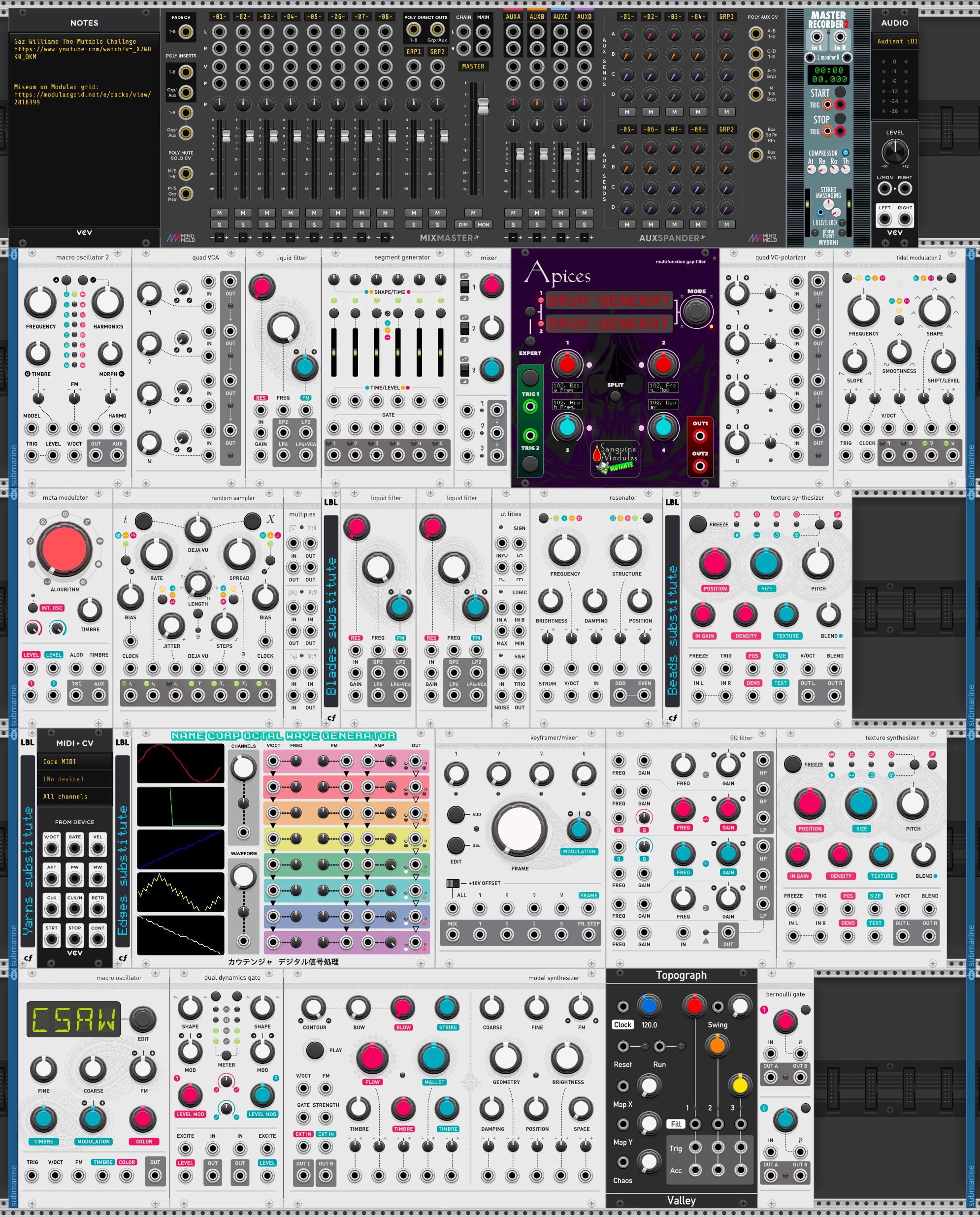The image size is (980, 1217).
Task: Click the octal wave generator WAVEFORM knob
Action: tap(243, 876)
